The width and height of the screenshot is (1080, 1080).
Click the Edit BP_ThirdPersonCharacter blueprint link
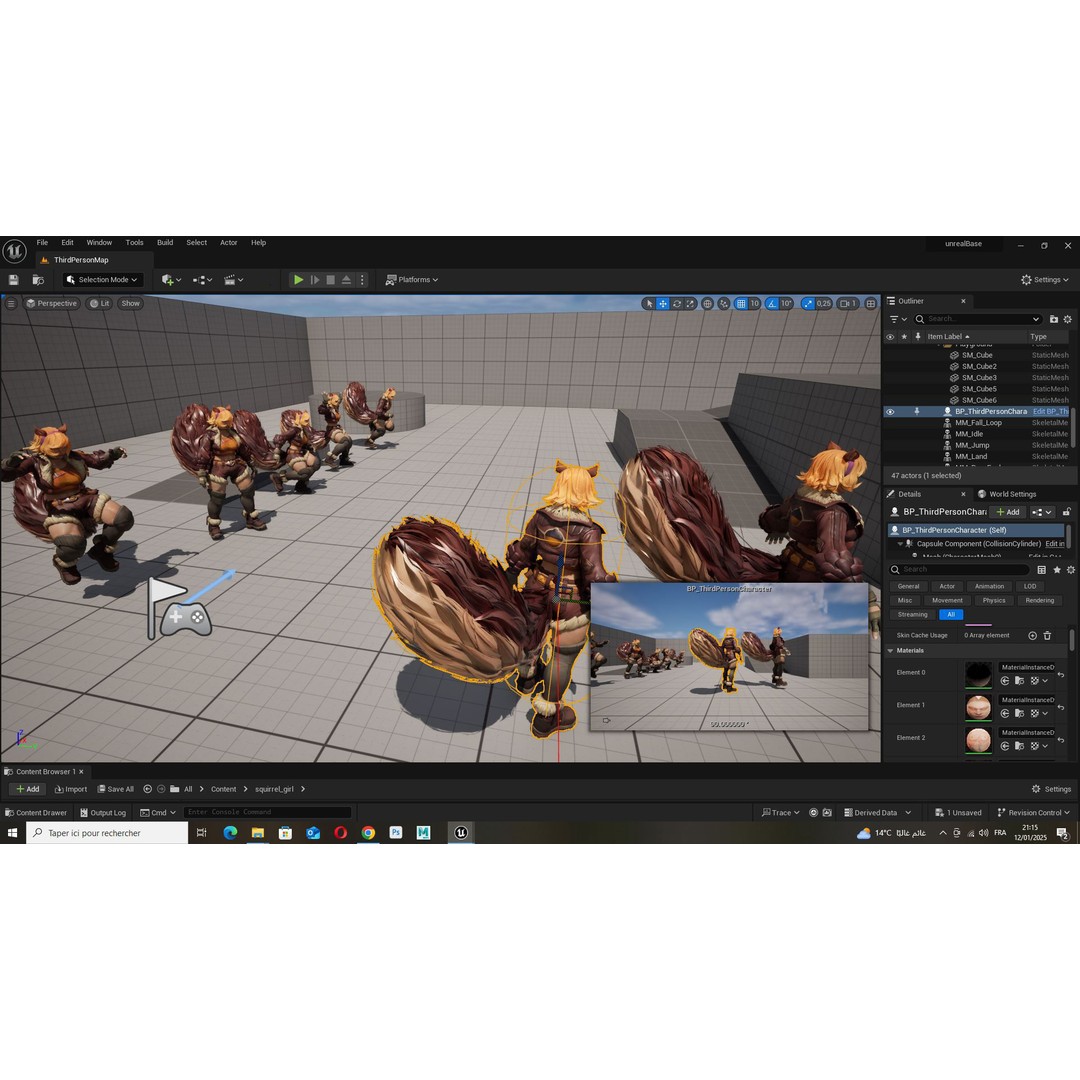tap(1050, 411)
